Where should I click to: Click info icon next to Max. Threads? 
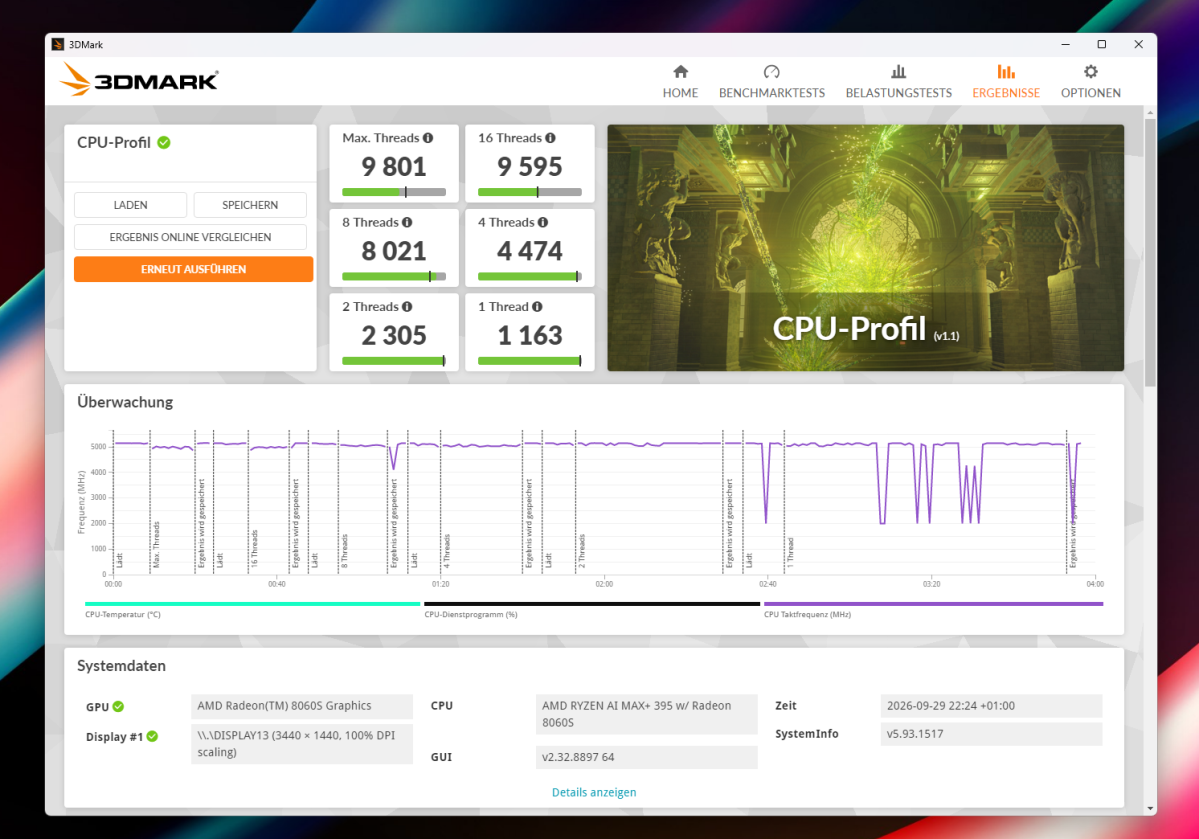(x=428, y=138)
